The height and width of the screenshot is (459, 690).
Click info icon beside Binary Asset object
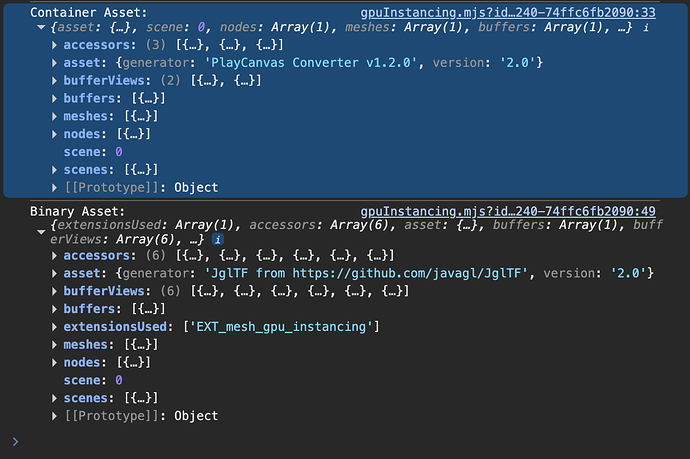point(215,240)
